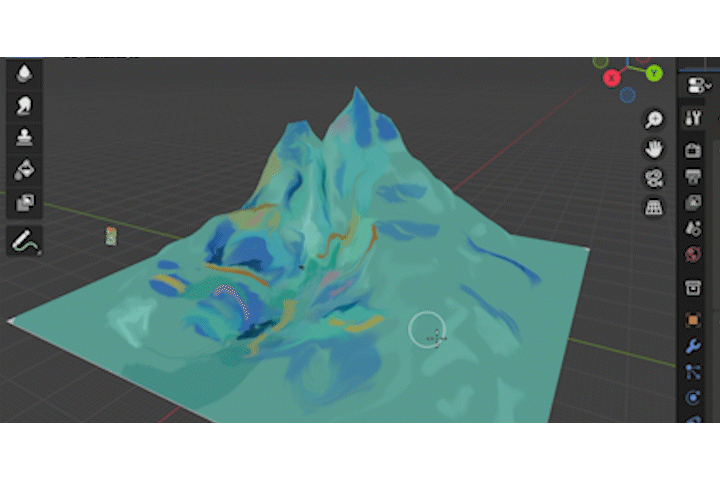Open the World properties tab
Viewport: 720px width, 480px height.
pyautogui.click(x=693, y=254)
